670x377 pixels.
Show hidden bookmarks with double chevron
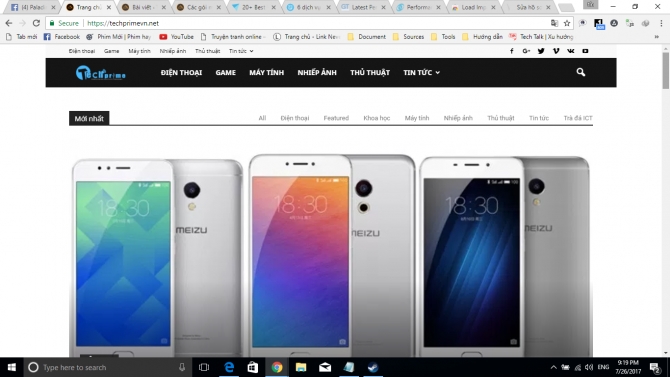pos(657,37)
